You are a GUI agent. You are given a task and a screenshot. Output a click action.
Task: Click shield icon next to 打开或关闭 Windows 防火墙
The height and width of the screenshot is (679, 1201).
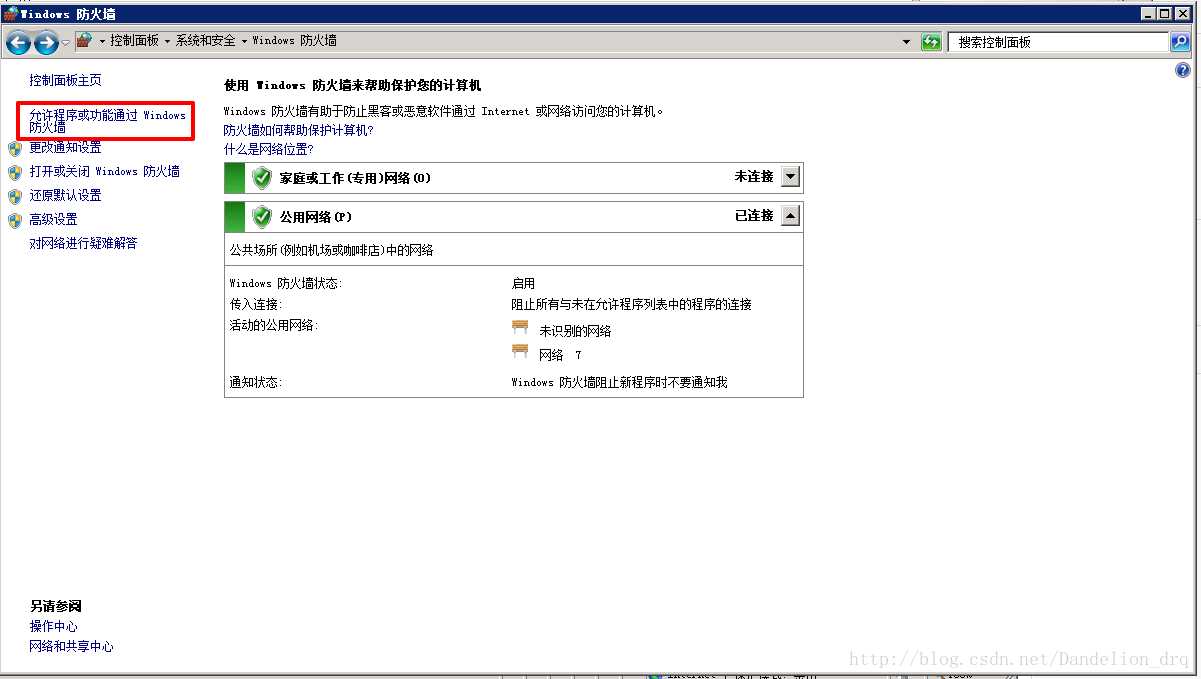(x=14, y=172)
